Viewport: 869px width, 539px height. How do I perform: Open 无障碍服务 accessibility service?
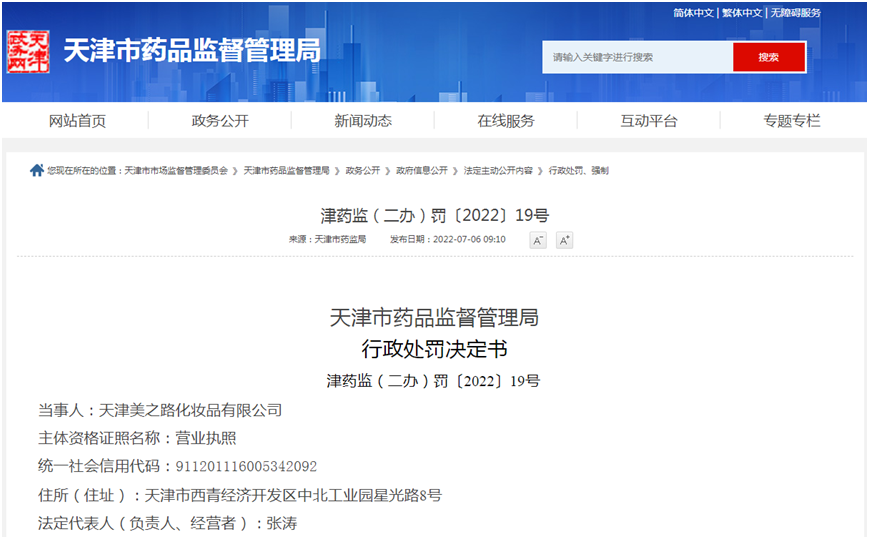coord(795,13)
